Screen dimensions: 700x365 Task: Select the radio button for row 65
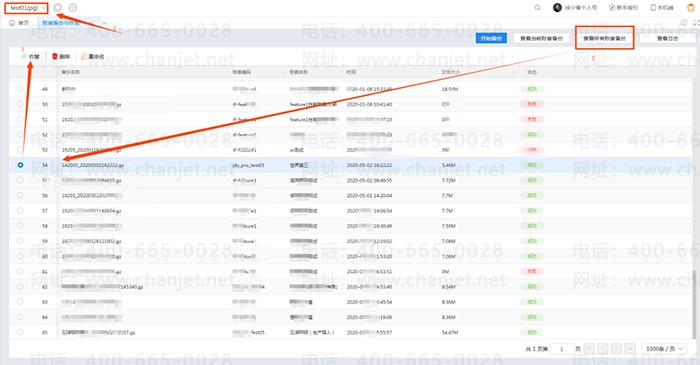tap(20, 332)
